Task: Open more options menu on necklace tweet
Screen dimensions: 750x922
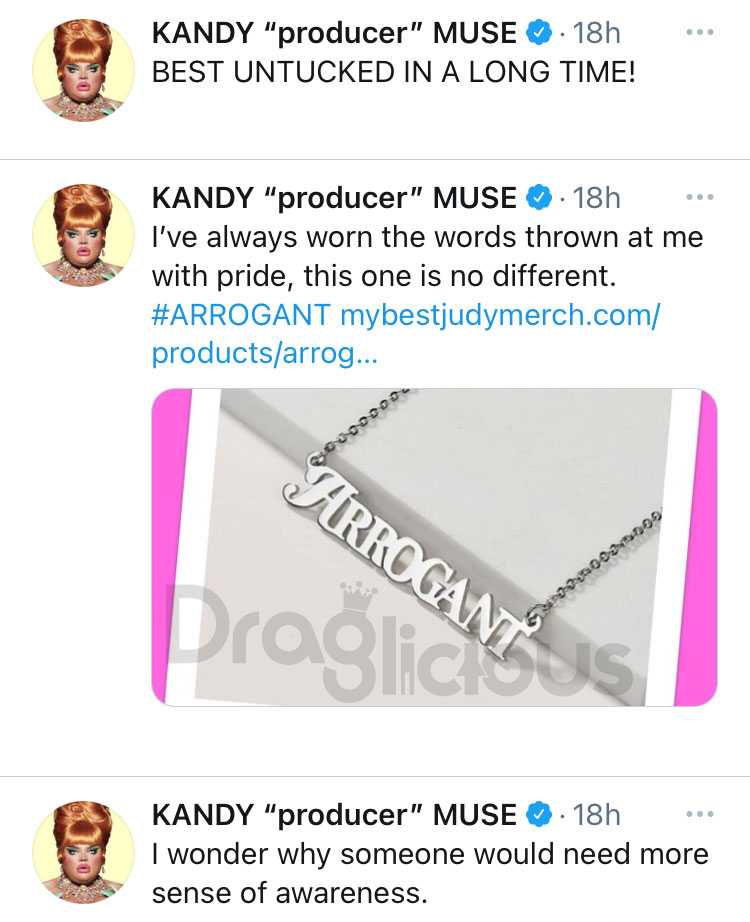Action: click(x=699, y=198)
